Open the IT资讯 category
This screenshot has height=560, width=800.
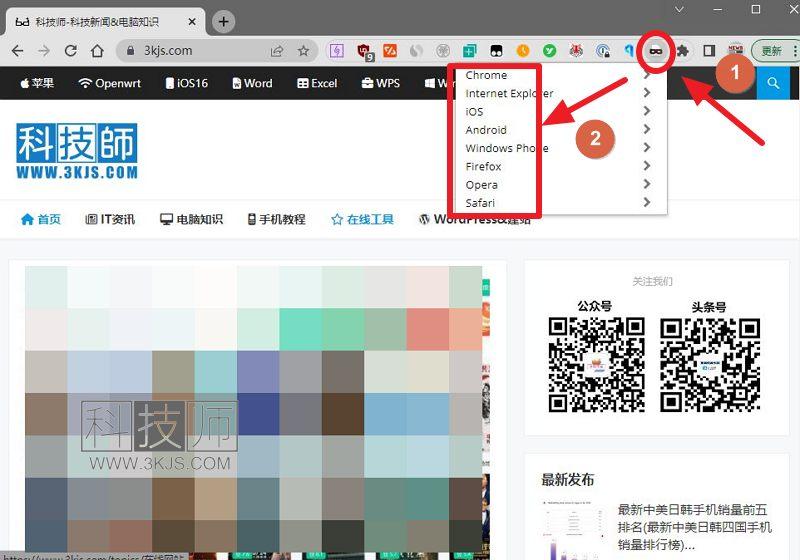pos(110,219)
